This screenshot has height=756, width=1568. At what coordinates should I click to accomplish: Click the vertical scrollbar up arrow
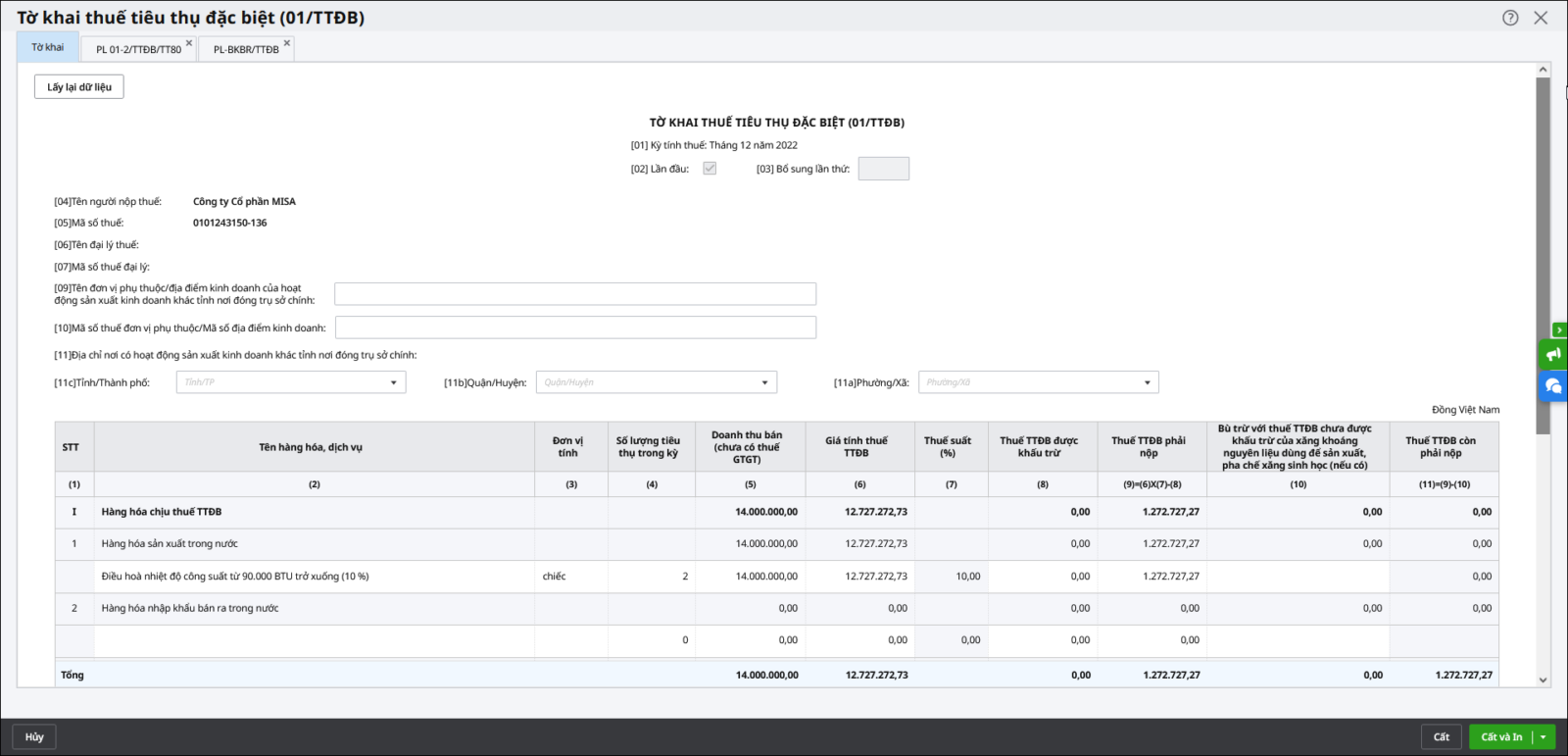click(1543, 70)
